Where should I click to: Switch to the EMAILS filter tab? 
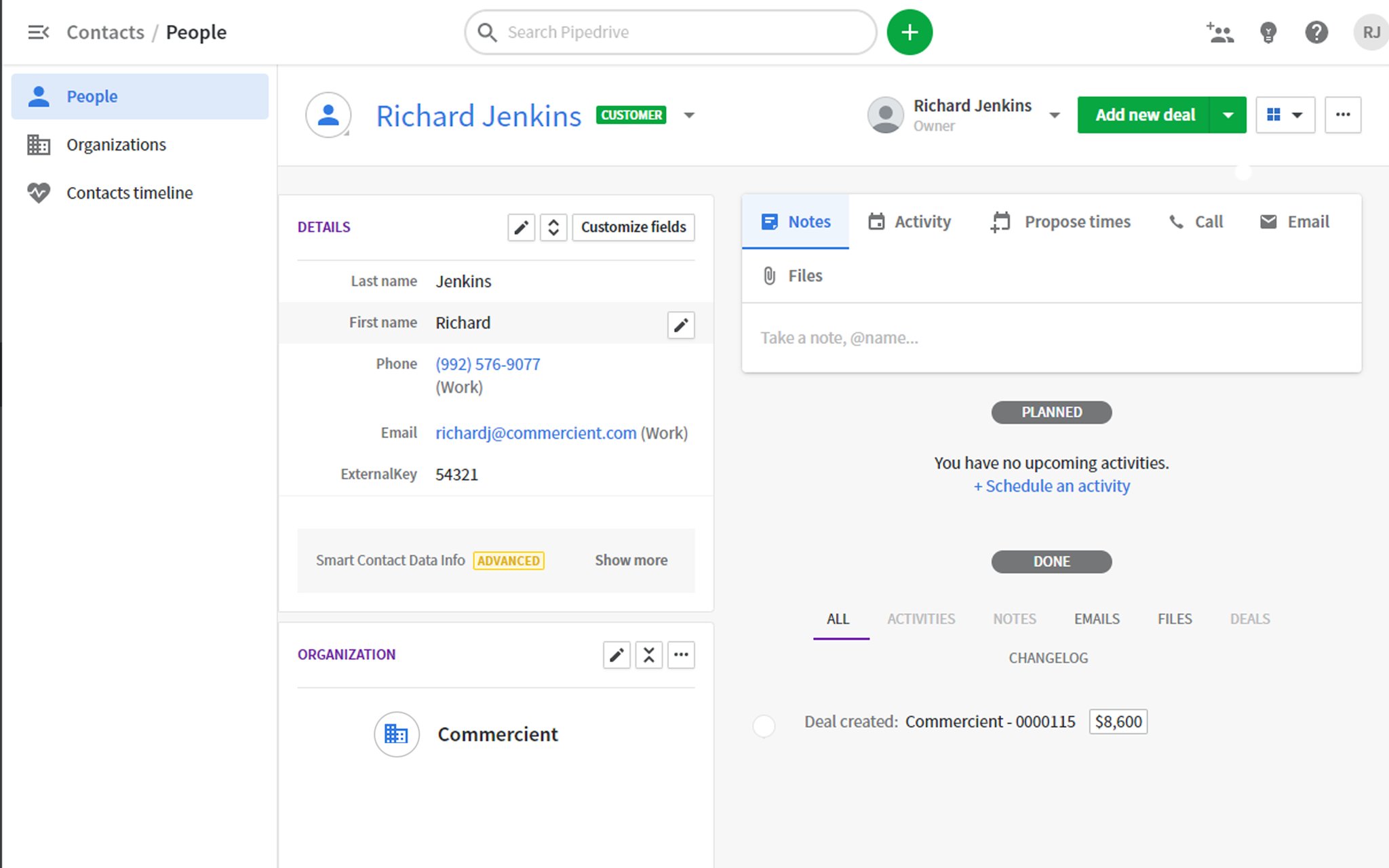1096,618
